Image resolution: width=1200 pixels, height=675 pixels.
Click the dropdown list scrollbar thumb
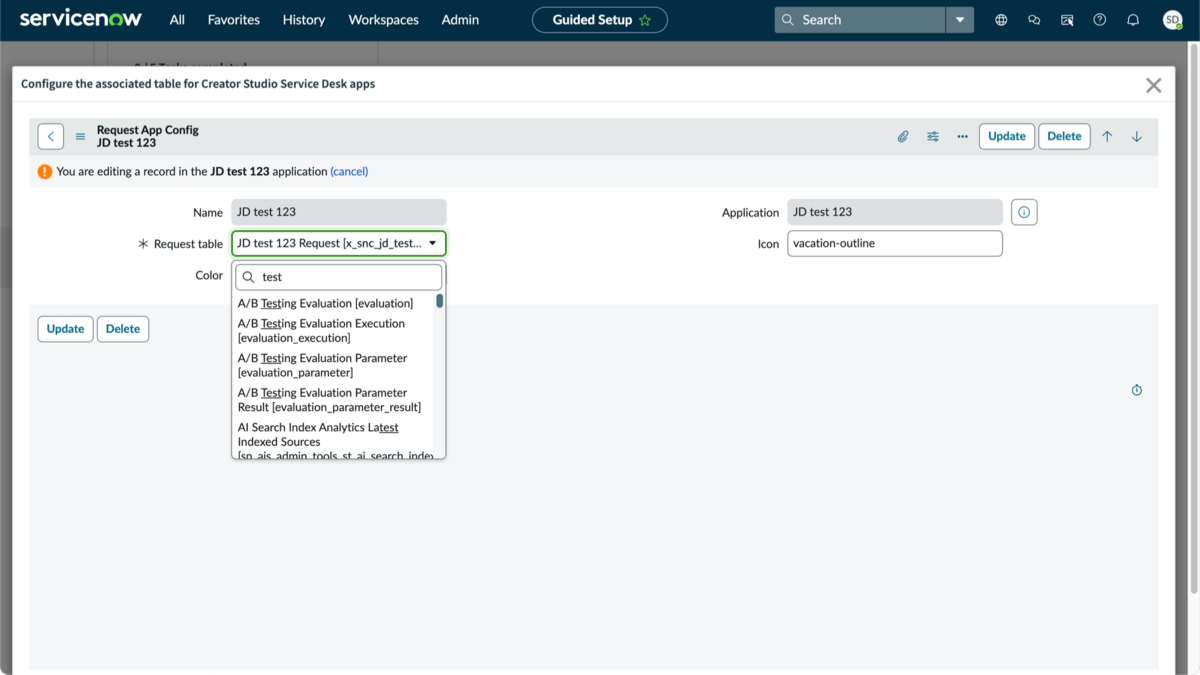click(439, 301)
